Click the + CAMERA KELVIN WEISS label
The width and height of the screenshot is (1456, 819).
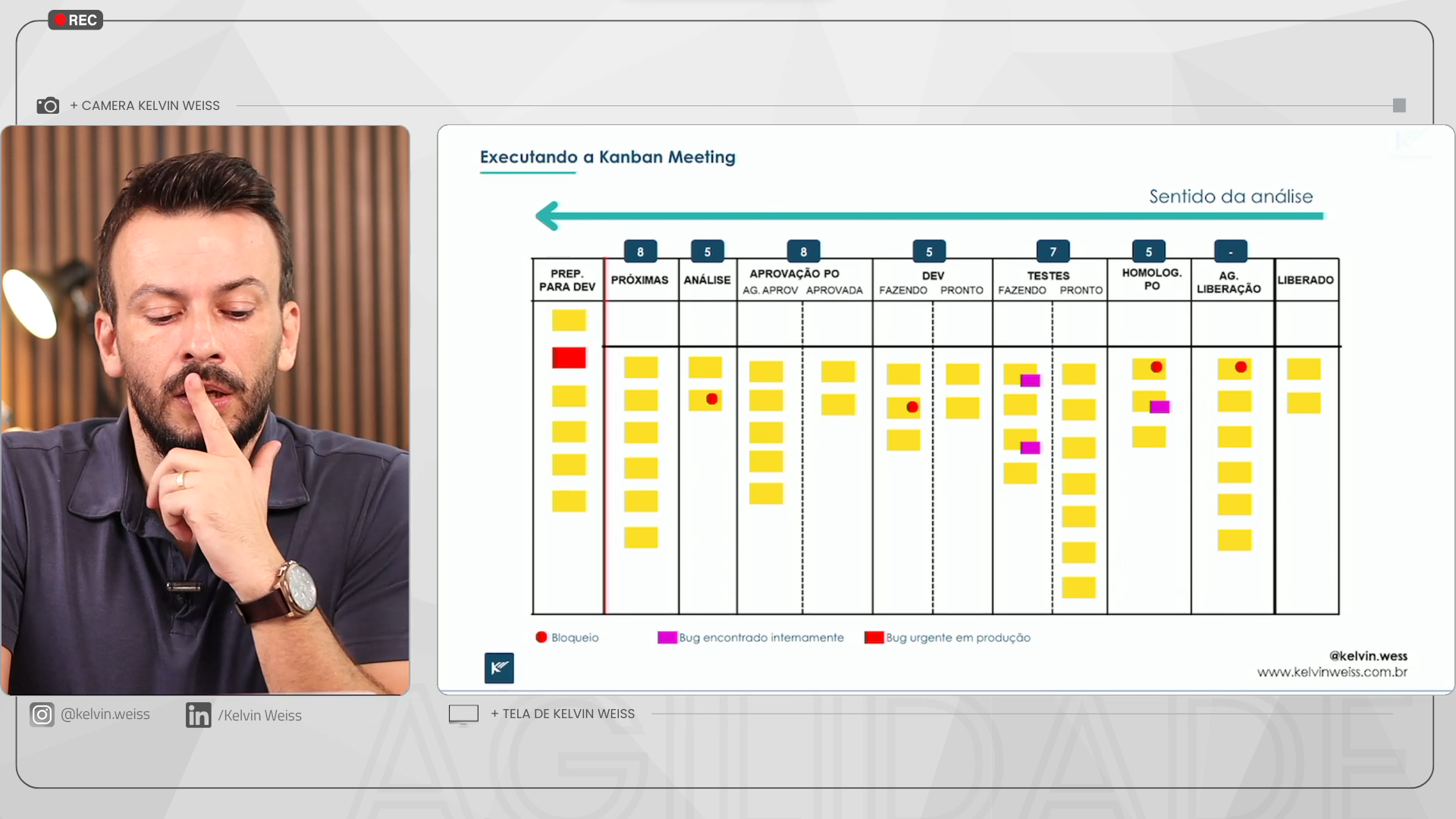point(145,105)
